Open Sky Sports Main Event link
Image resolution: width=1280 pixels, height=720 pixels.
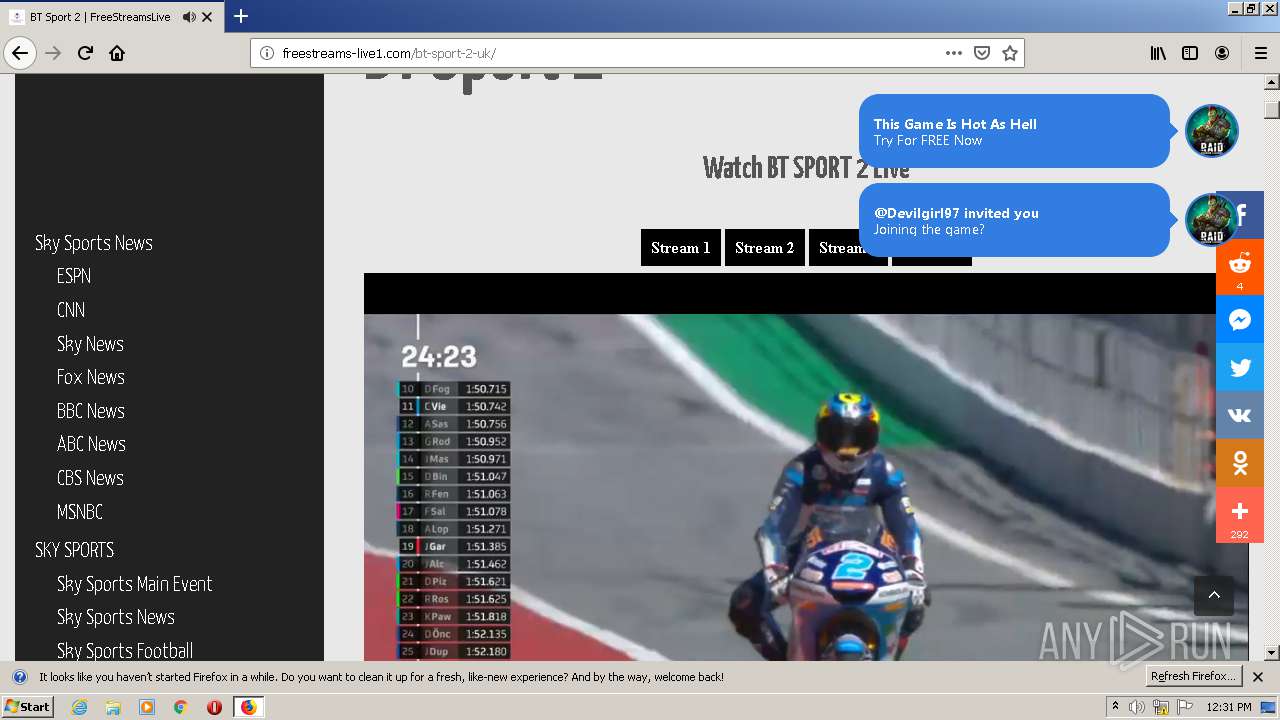coord(135,584)
